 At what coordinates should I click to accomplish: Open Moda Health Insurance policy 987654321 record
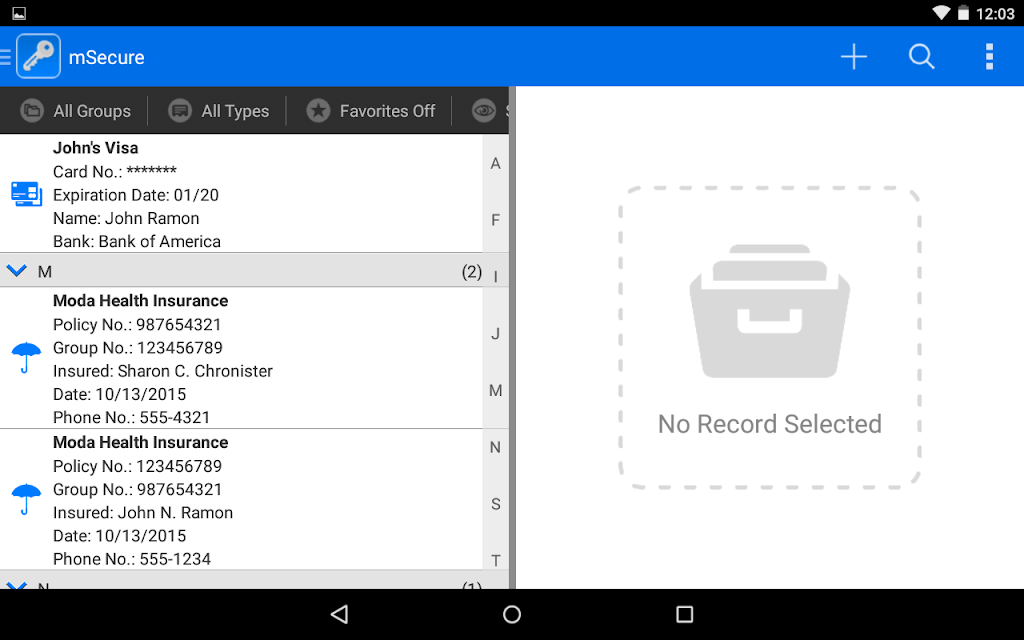click(x=241, y=358)
